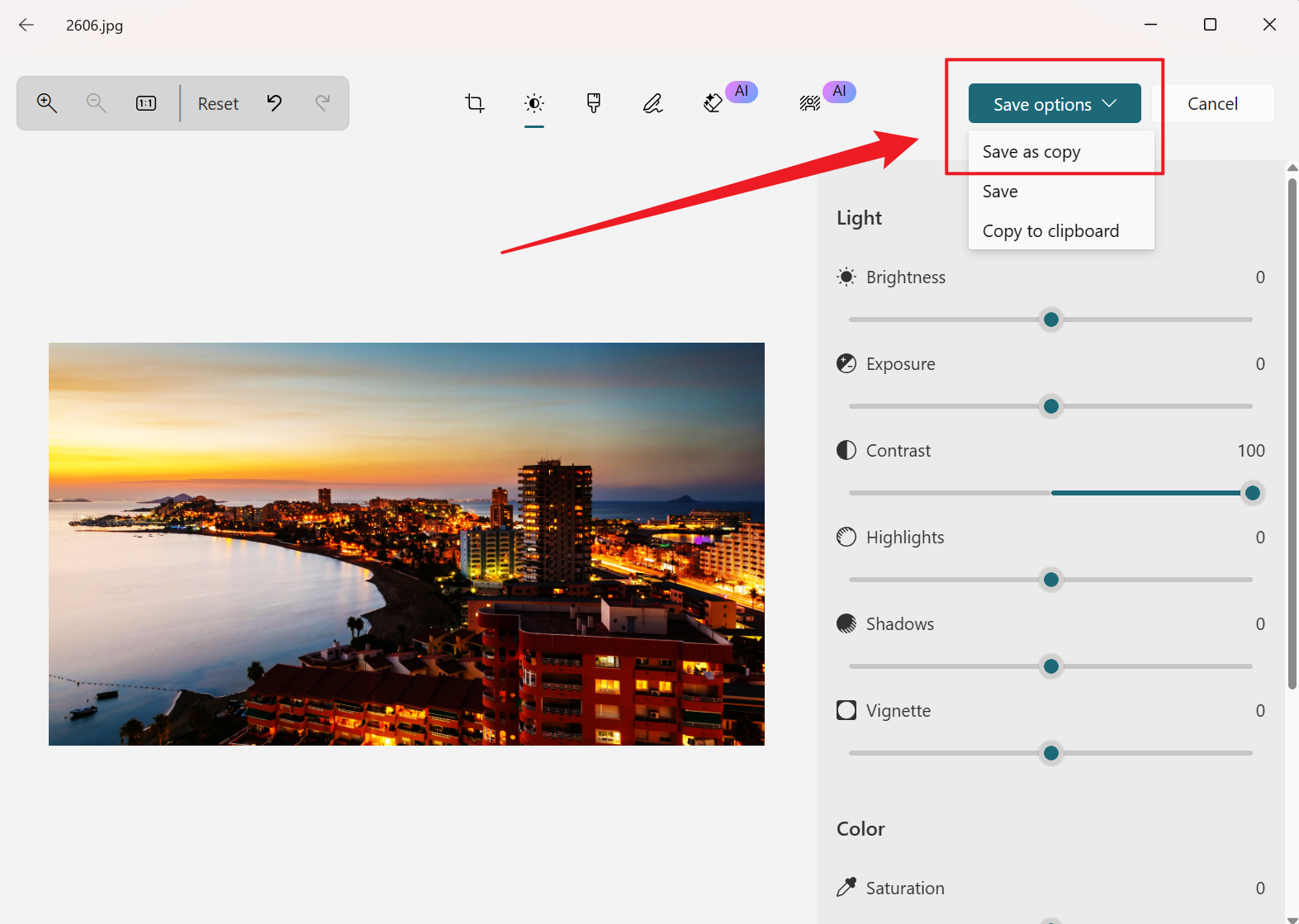Image resolution: width=1299 pixels, height=924 pixels.
Task: Click the Exposure slider handle
Action: pos(1050,406)
